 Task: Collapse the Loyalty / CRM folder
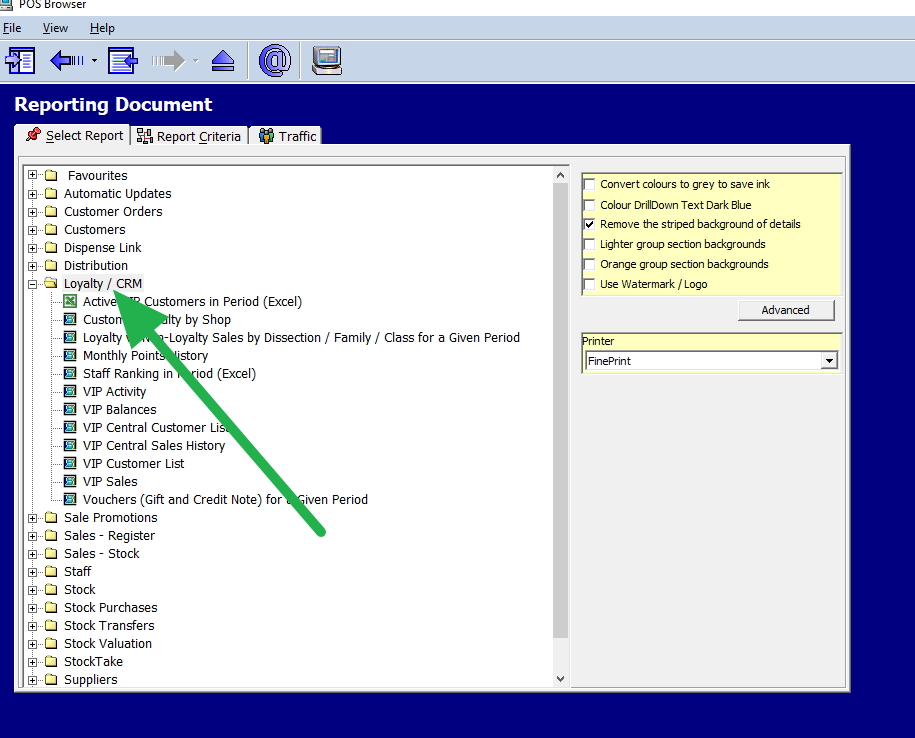point(33,284)
